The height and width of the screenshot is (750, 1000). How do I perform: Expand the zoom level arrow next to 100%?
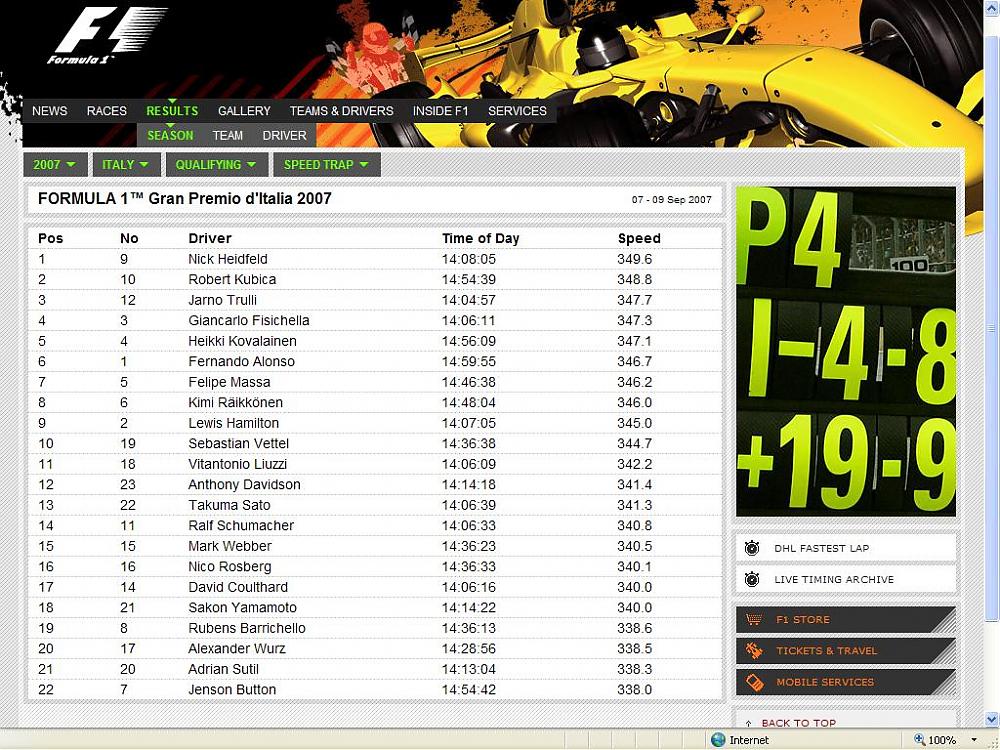pos(973,740)
